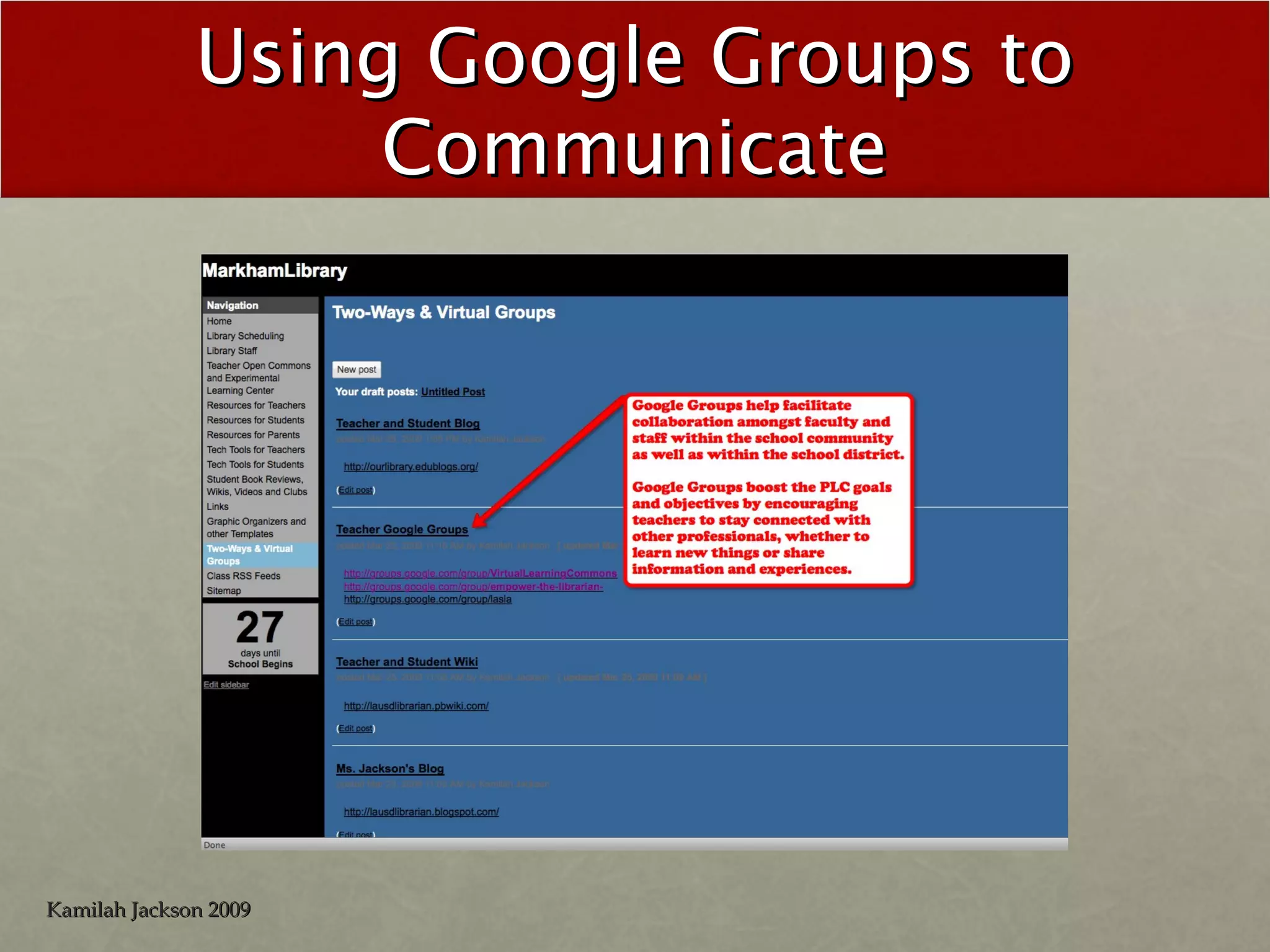The height and width of the screenshot is (952, 1270).
Task: Open Tech Tools for Students
Action: click(255, 465)
